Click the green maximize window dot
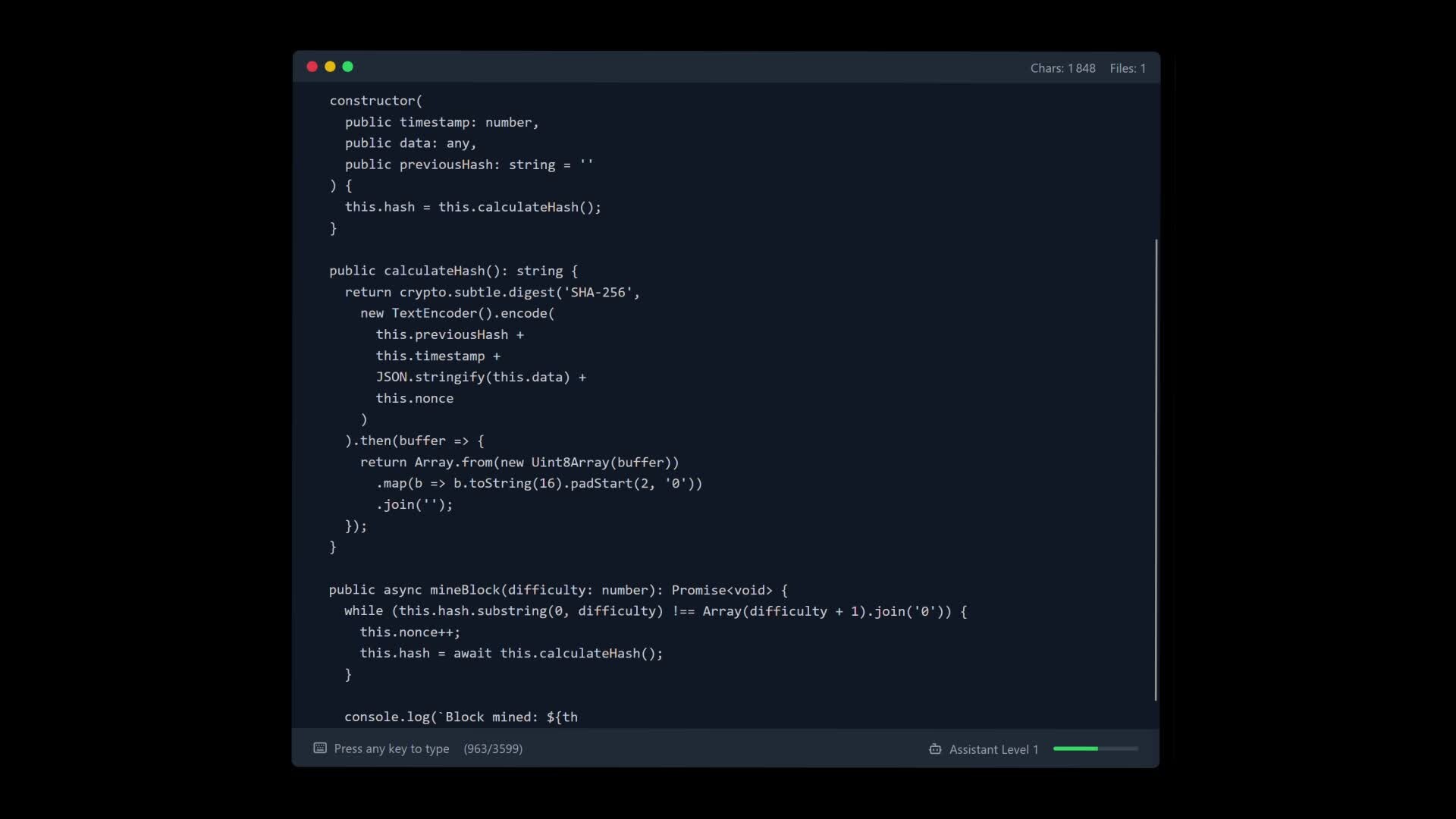This screenshot has height=819, width=1456. point(348,67)
